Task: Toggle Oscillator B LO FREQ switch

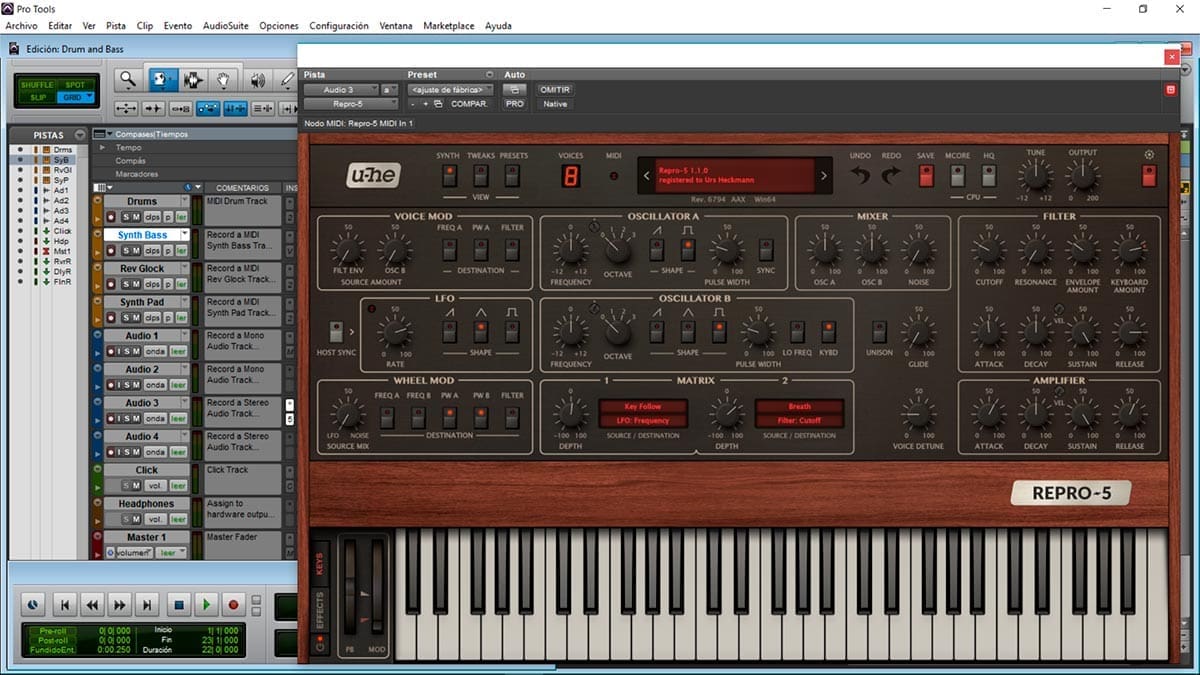Action: pos(797,331)
